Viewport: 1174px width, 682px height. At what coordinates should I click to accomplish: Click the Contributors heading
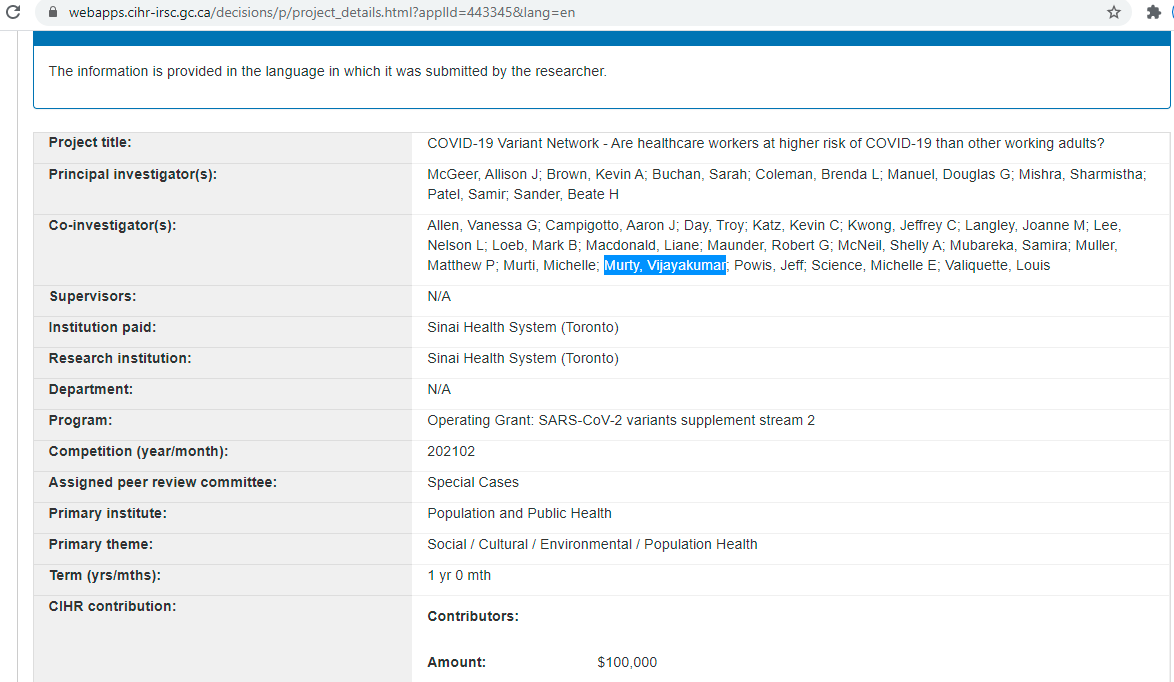(x=473, y=616)
